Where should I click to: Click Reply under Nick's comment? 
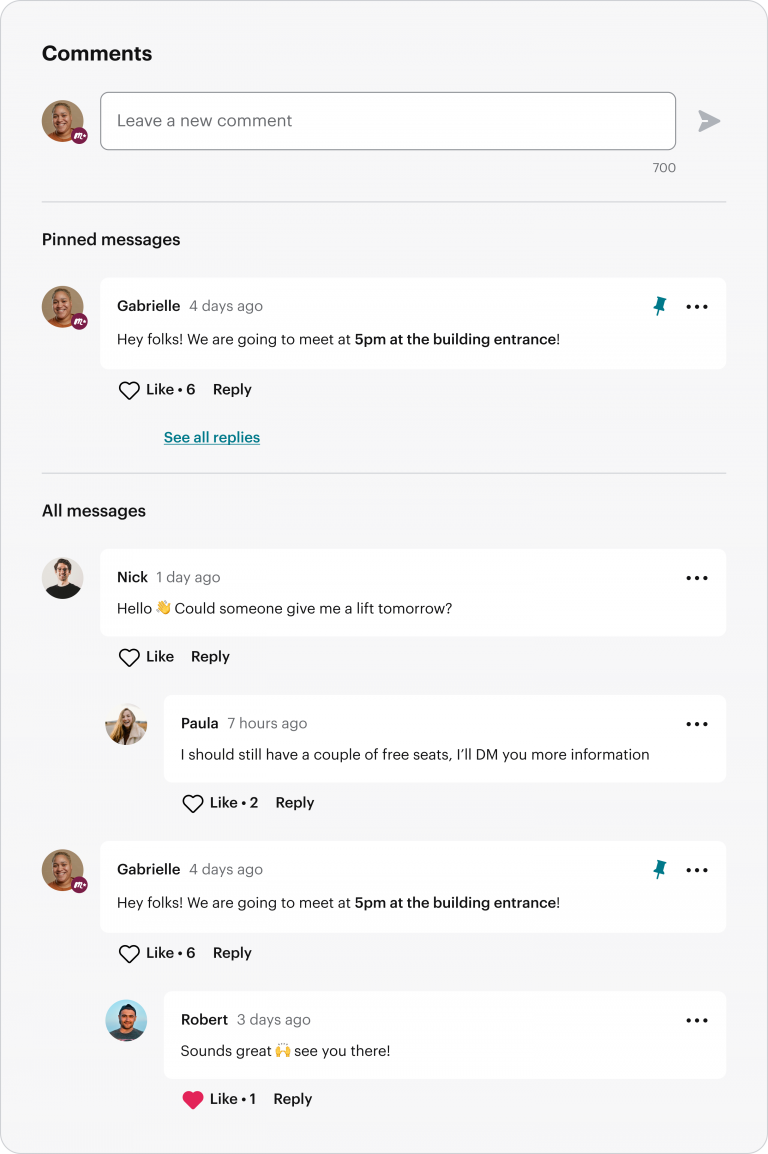[x=210, y=657]
